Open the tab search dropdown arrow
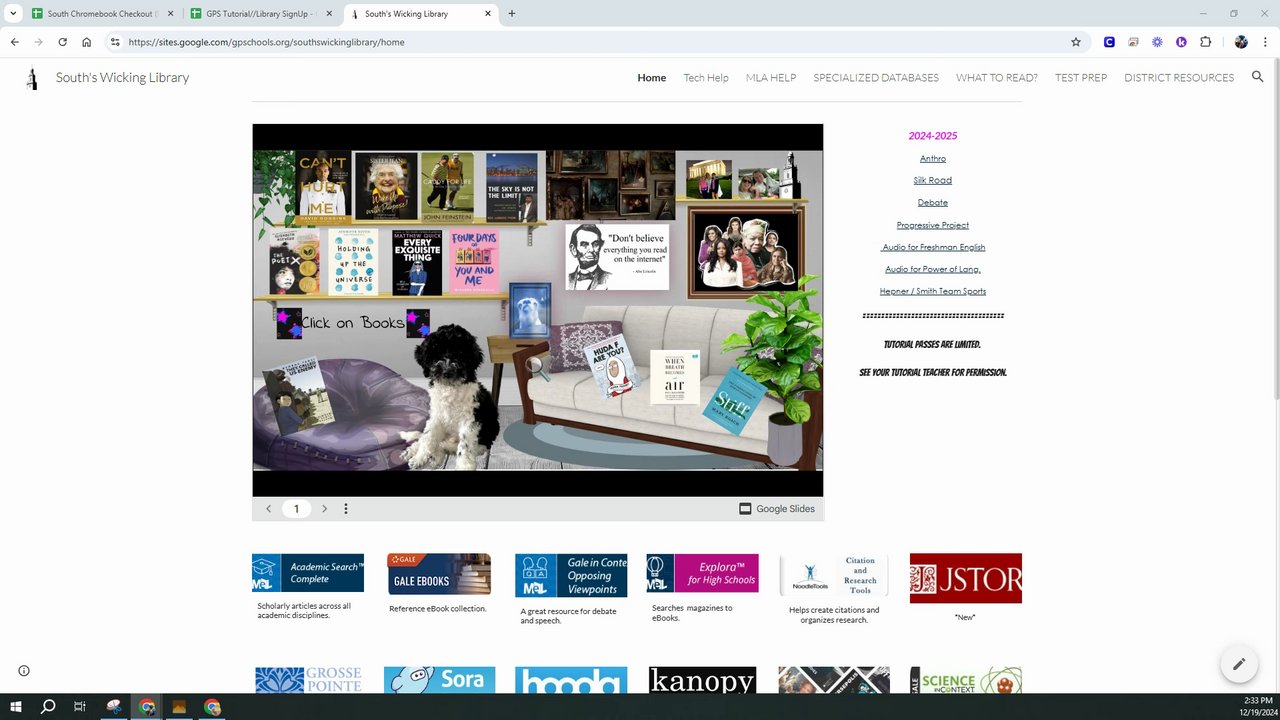 13,14
